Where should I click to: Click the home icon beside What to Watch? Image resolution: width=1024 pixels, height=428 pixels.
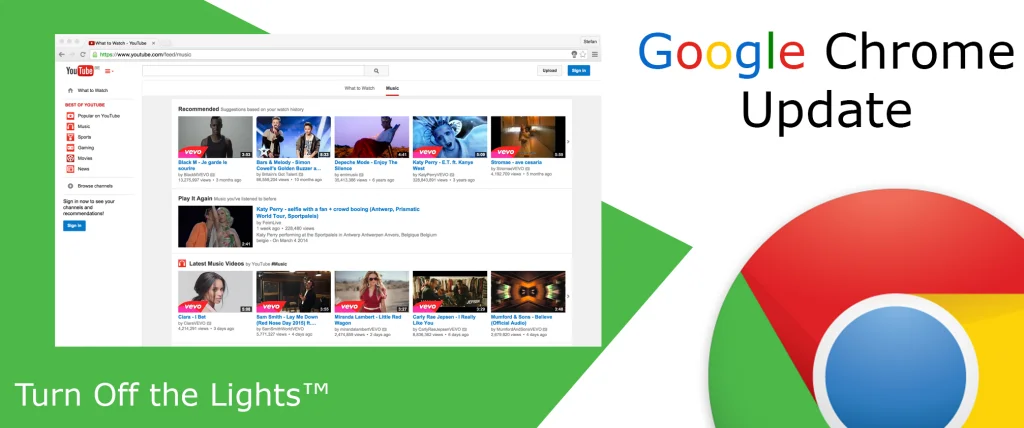[70, 90]
